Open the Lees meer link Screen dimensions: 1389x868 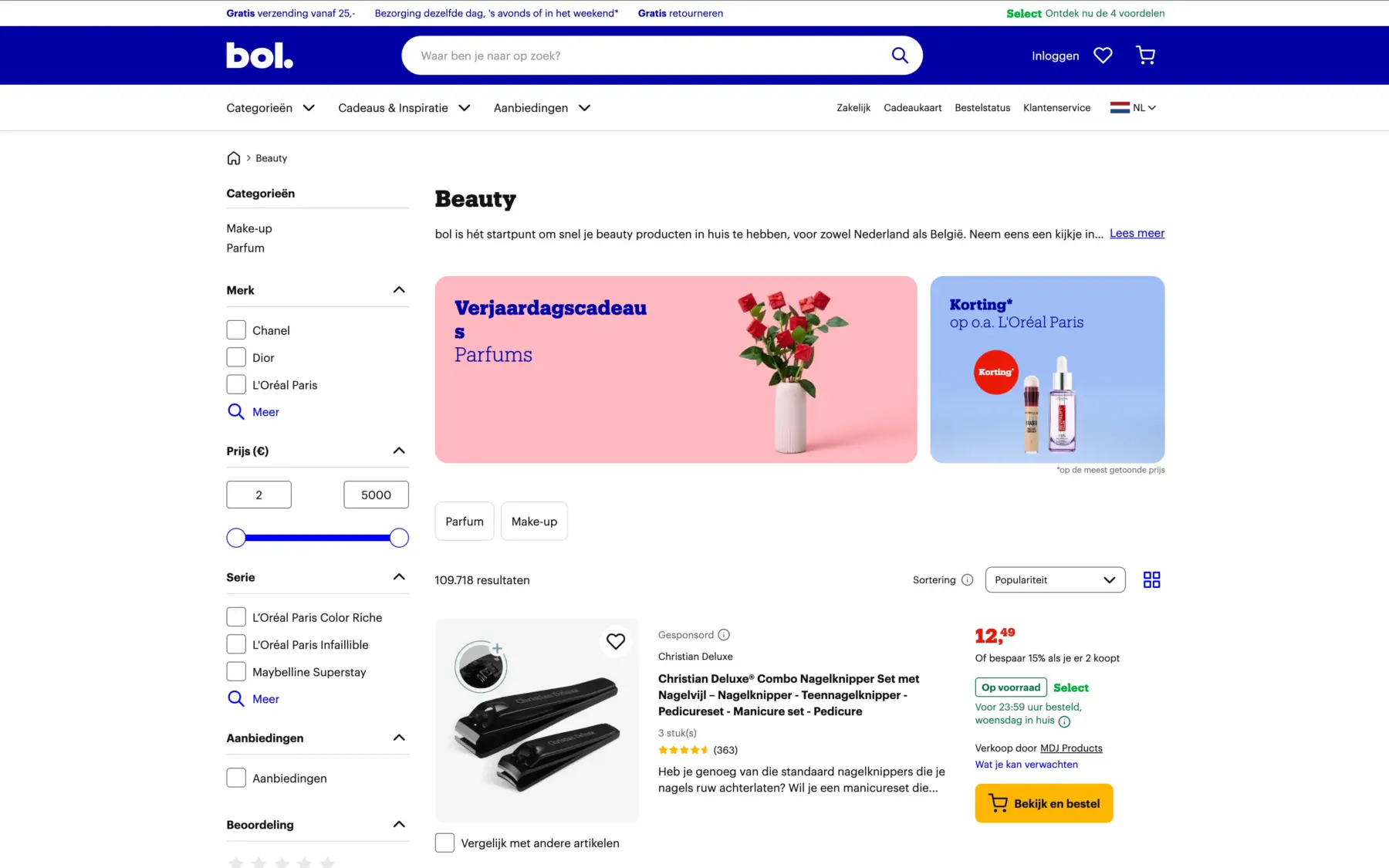tap(1137, 233)
